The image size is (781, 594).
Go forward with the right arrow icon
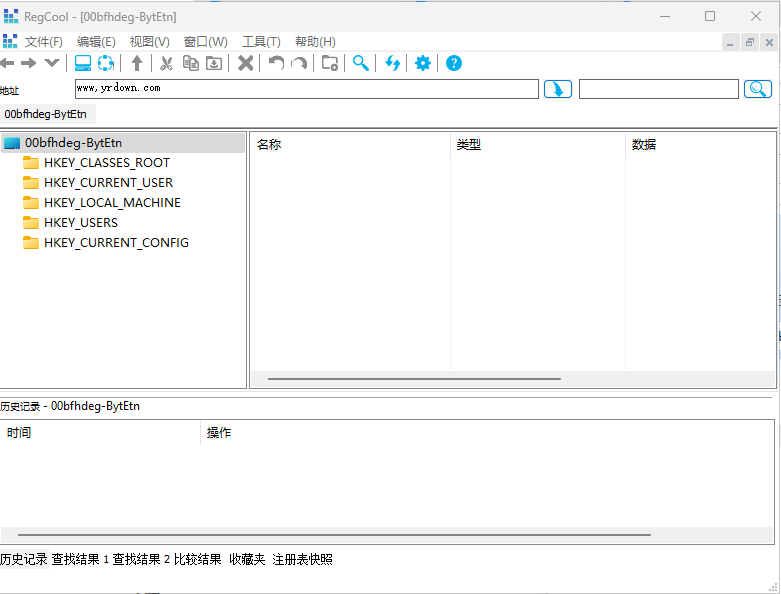pyautogui.click(x=29, y=63)
